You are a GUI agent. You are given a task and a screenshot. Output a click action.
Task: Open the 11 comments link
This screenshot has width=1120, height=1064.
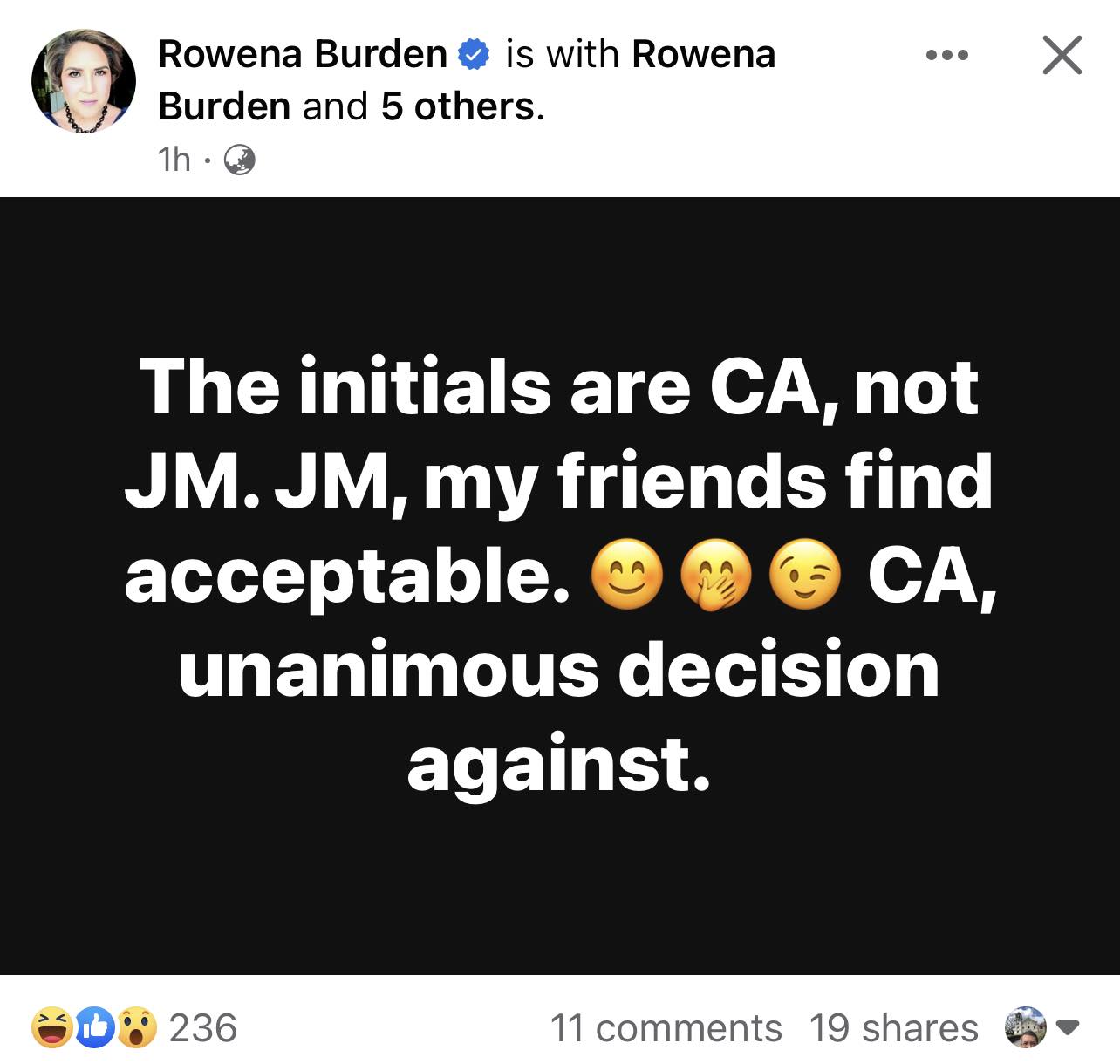point(666,1028)
